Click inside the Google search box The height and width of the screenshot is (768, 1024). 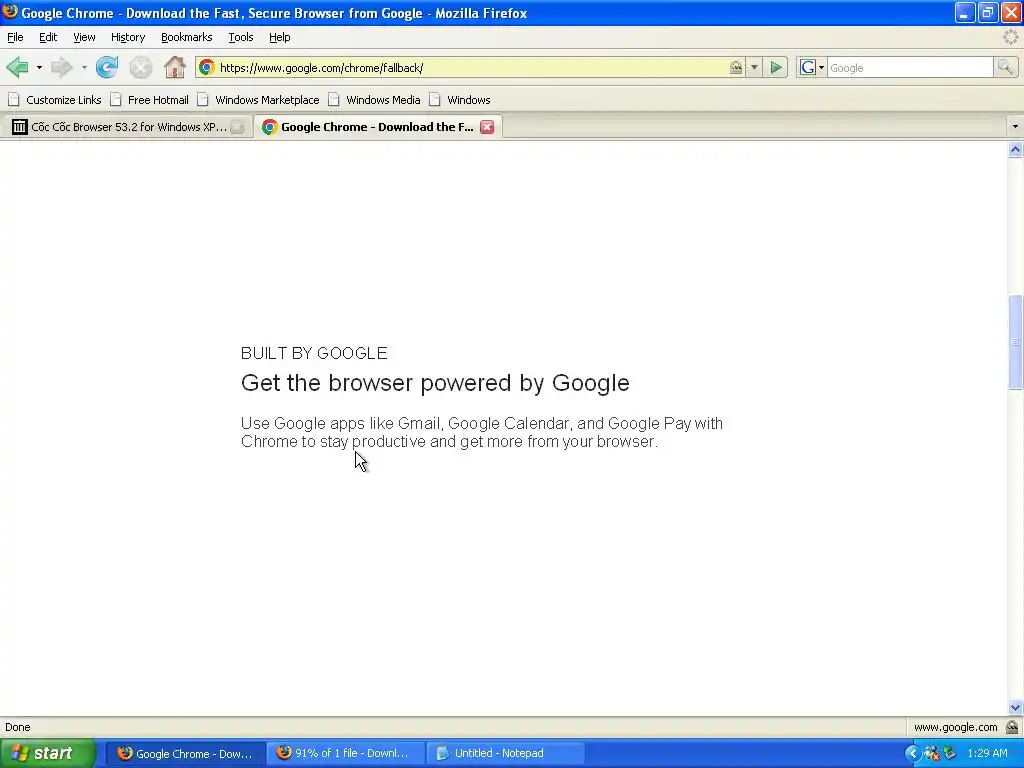(x=910, y=67)
